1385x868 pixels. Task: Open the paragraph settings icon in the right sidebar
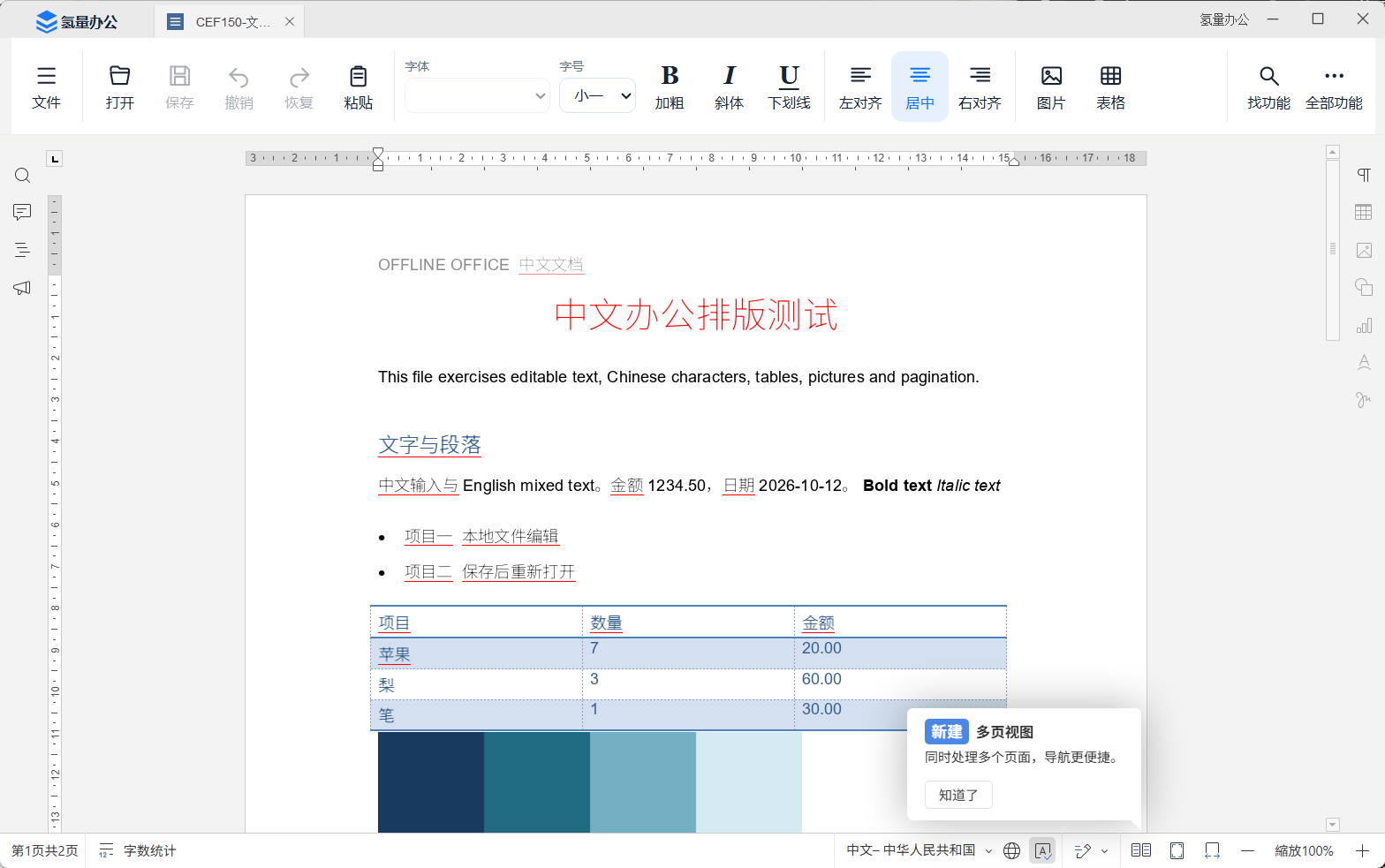[1364, 175]
